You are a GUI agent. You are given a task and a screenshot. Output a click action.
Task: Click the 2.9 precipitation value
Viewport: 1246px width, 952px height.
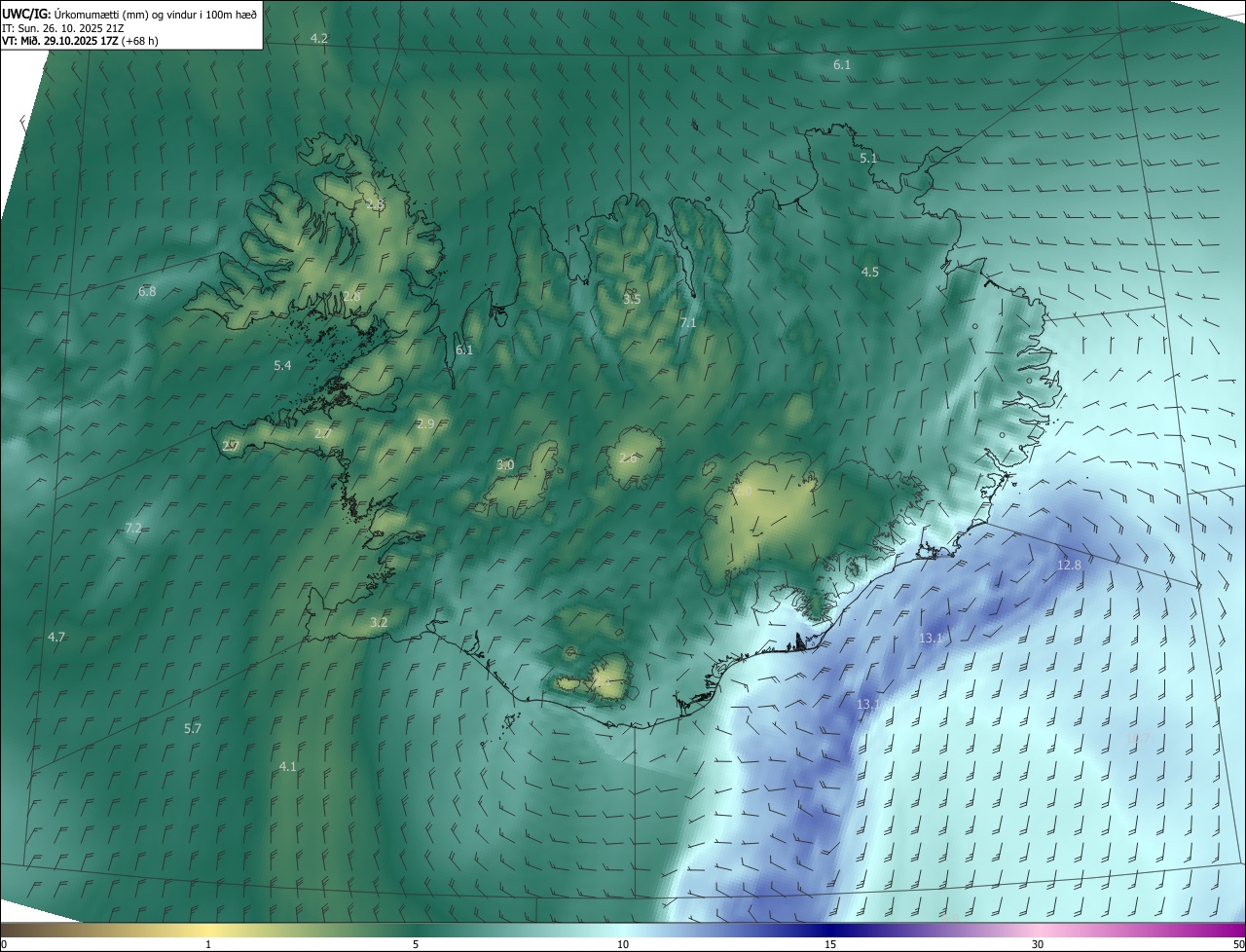(x=425, y=424)
